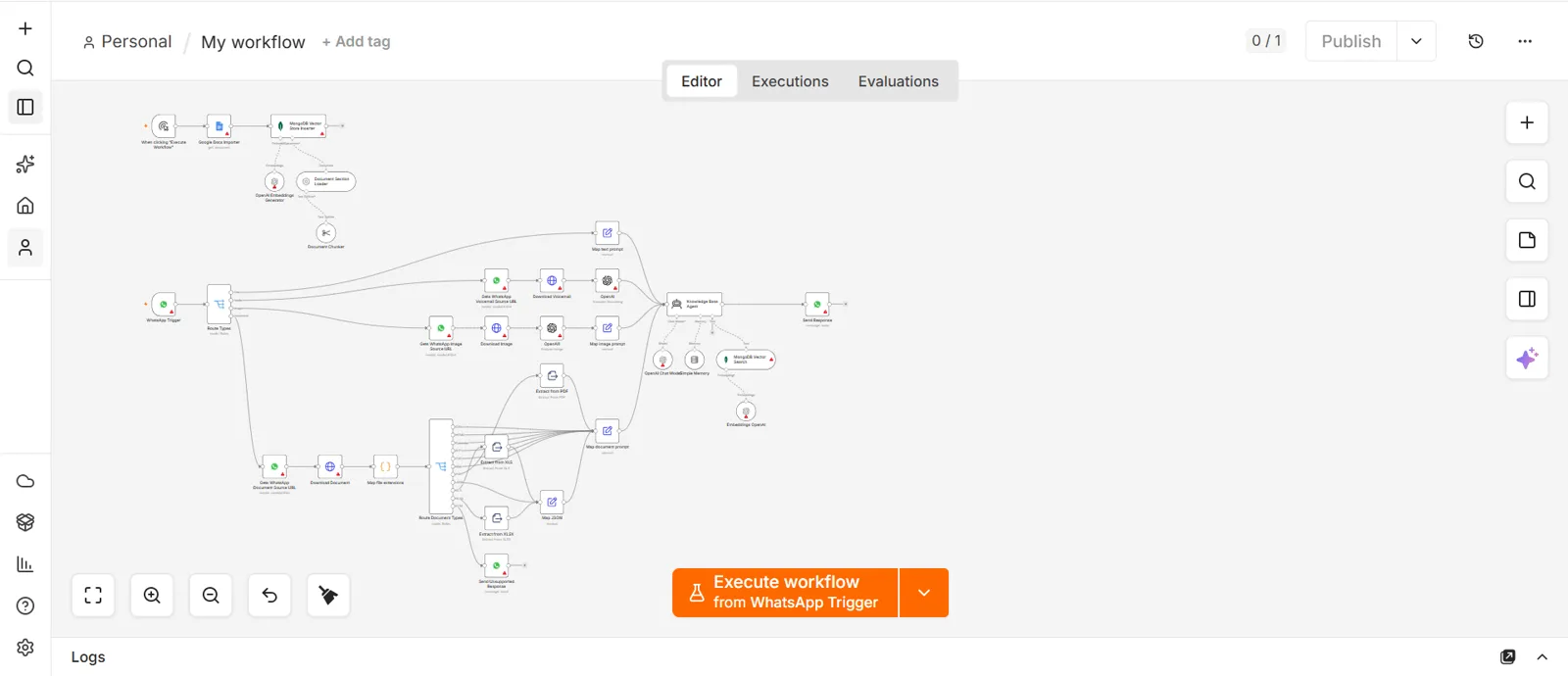Open the trigger selection dropdown beside Execute workflow

click(924, 593)
